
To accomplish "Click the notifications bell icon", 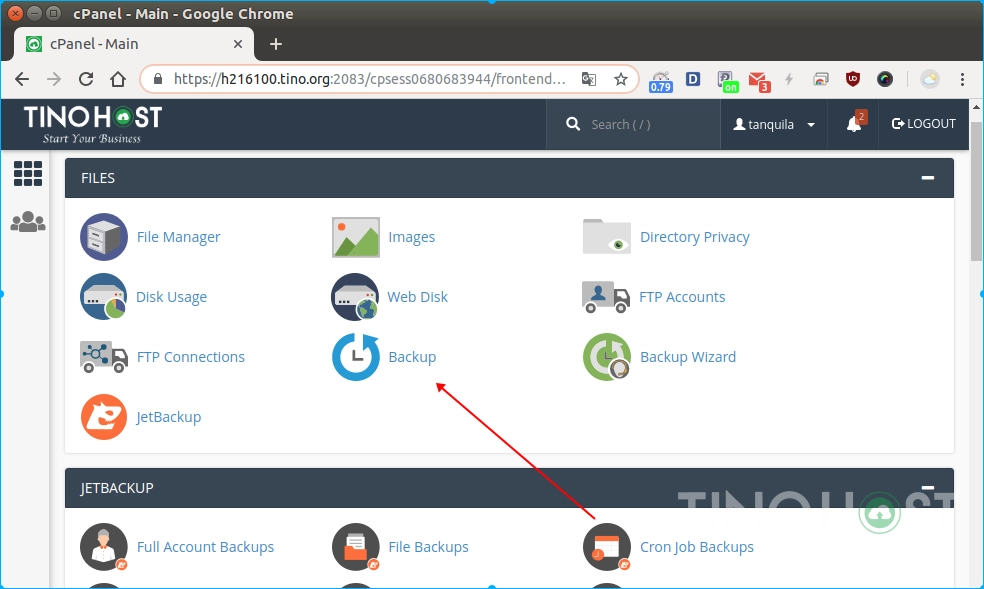I will 854,124.
